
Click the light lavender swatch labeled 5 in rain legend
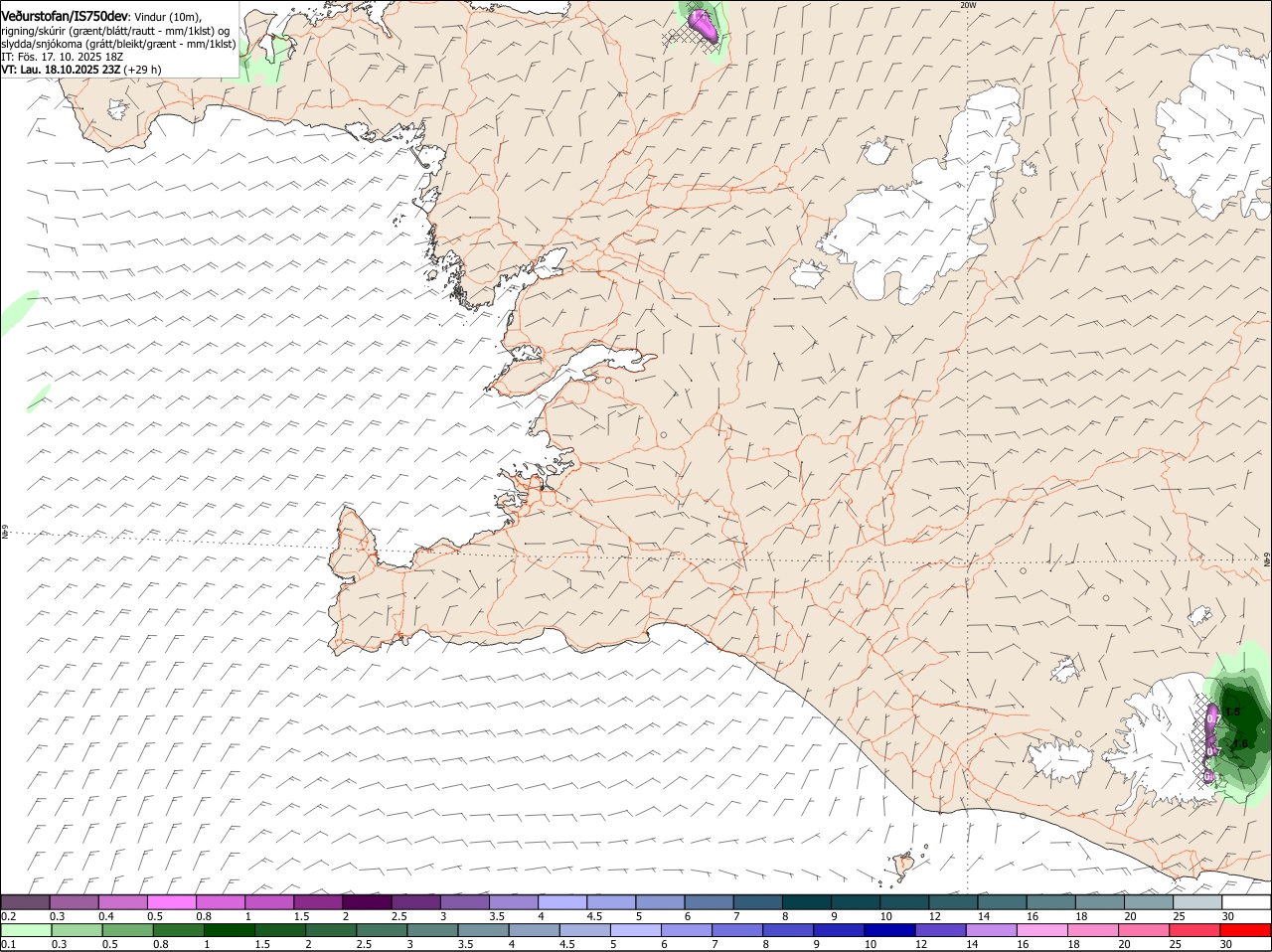(x=635, y=930)
